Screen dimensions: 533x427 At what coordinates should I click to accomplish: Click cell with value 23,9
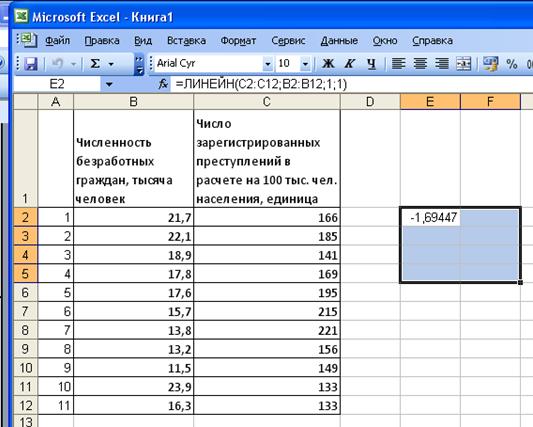pyautogui.click(x=133, y=387)
